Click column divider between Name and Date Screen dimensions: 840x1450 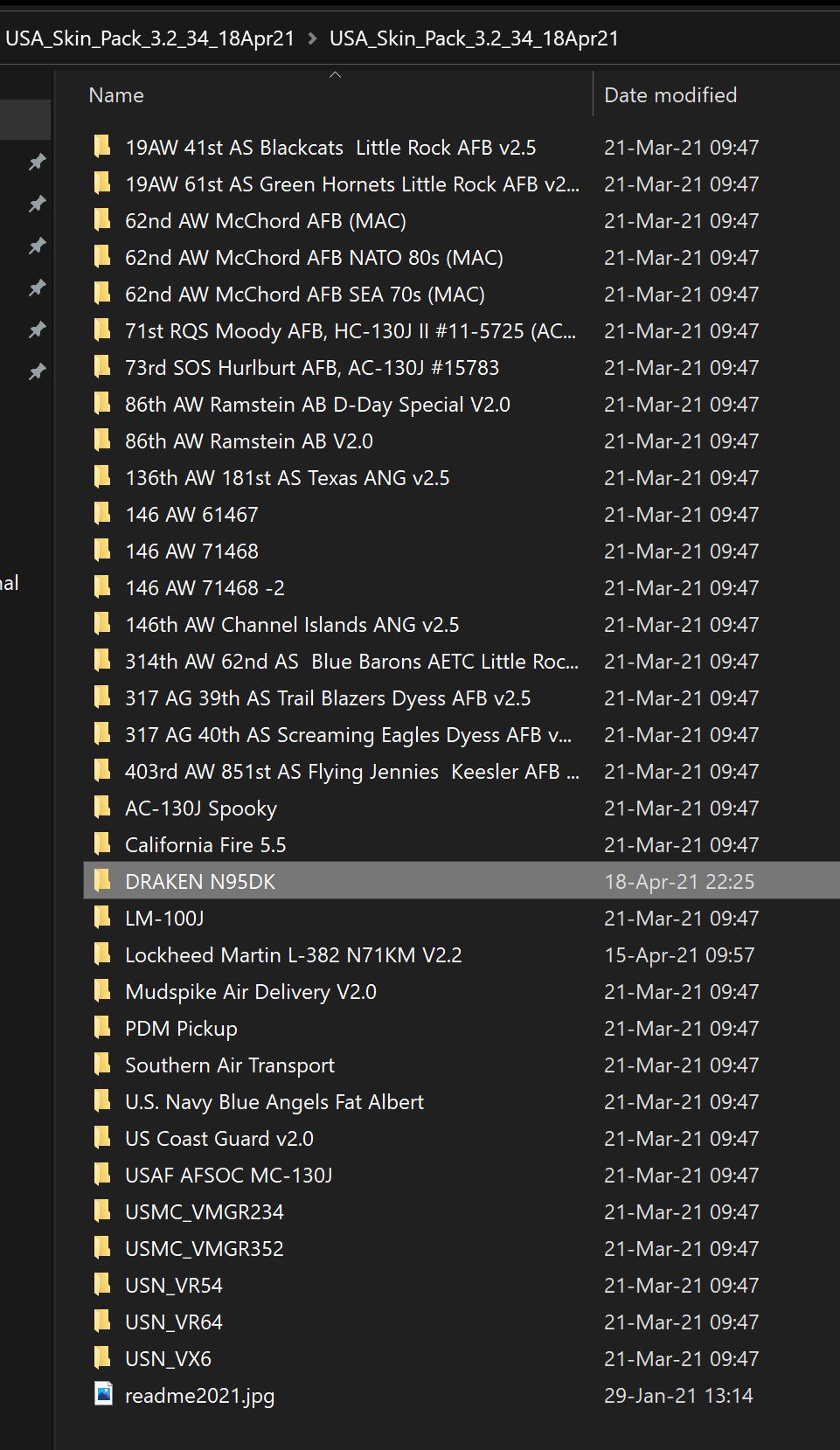point(594,95)
